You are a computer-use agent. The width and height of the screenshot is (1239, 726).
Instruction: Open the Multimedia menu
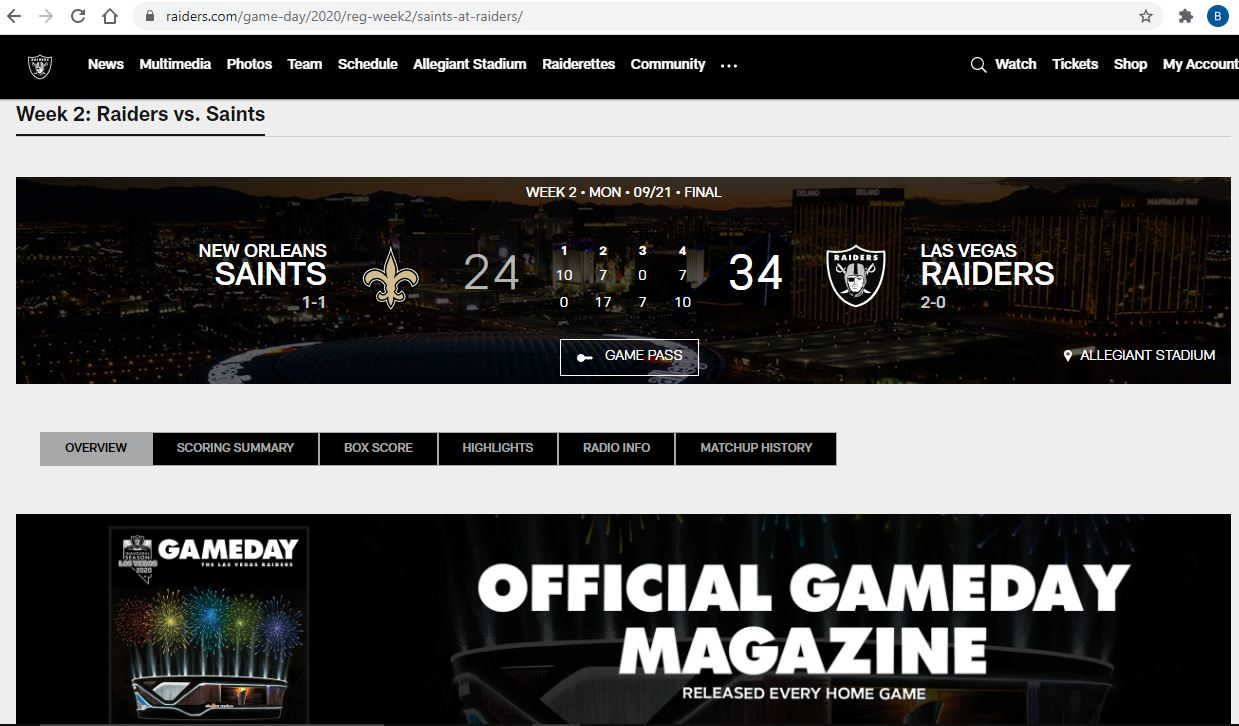coord(175,64)
